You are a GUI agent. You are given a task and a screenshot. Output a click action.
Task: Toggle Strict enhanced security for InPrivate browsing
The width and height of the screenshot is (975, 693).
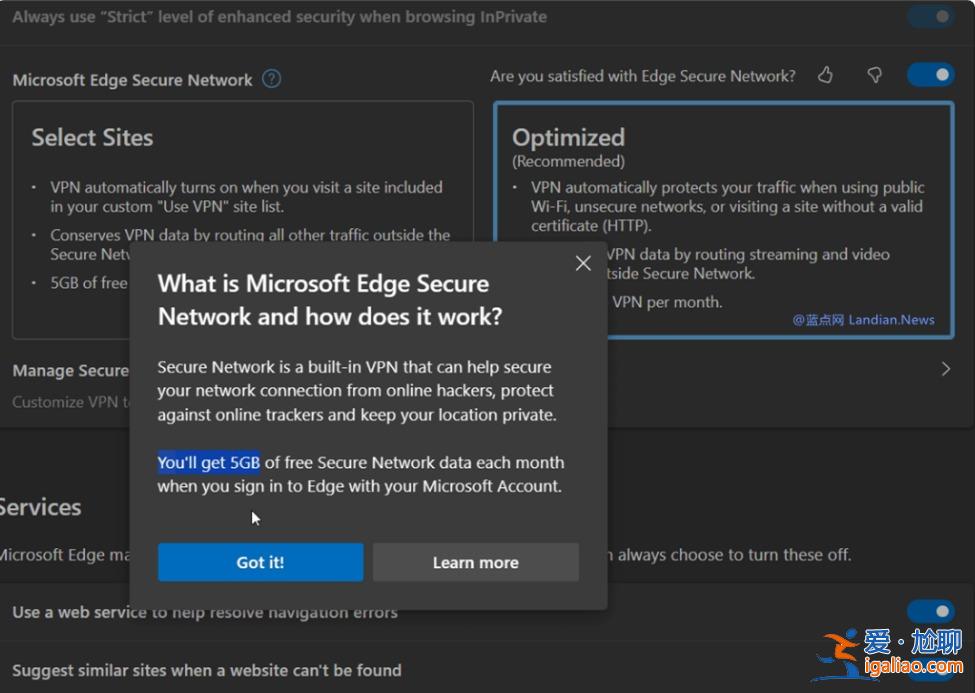930,16
